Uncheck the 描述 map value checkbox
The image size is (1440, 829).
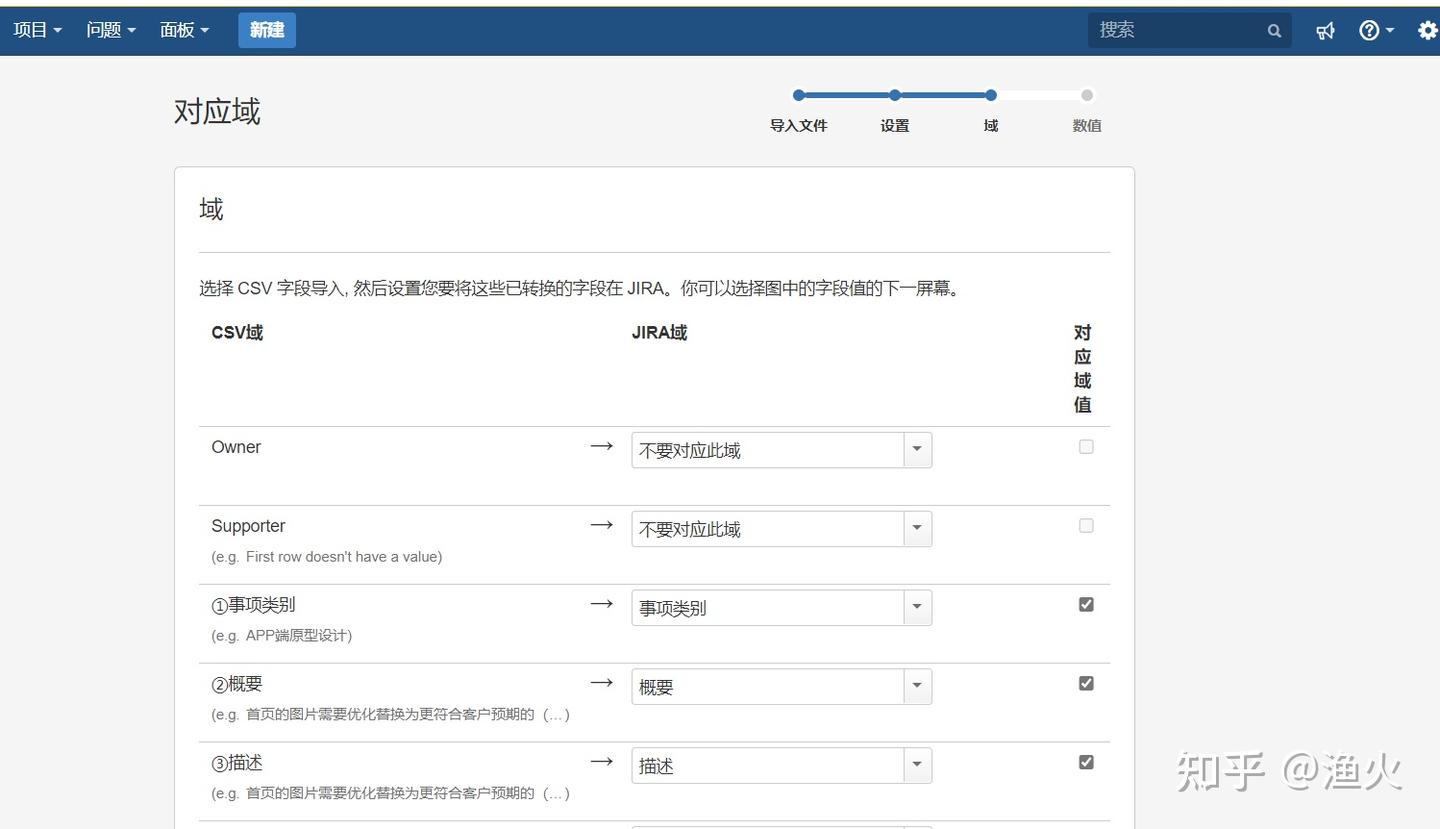pyautogui.click(x=1086, y=763)
